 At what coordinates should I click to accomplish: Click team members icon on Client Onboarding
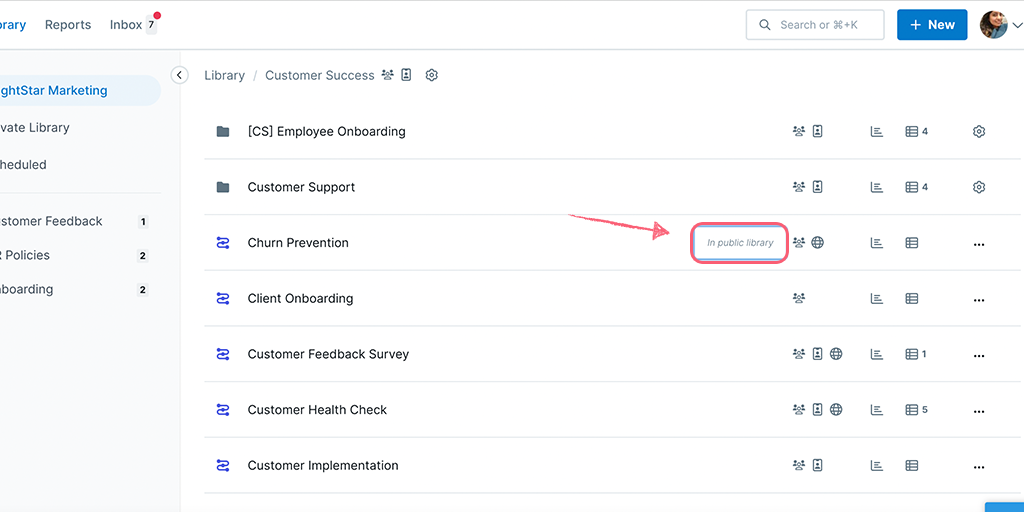point(799,298)
